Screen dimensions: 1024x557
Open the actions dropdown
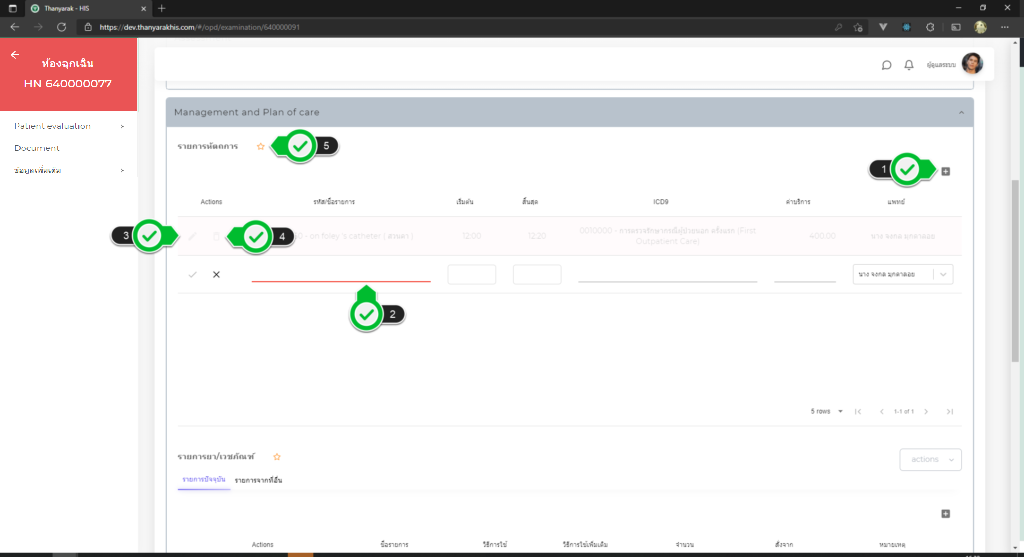click(x=930, y=459)
